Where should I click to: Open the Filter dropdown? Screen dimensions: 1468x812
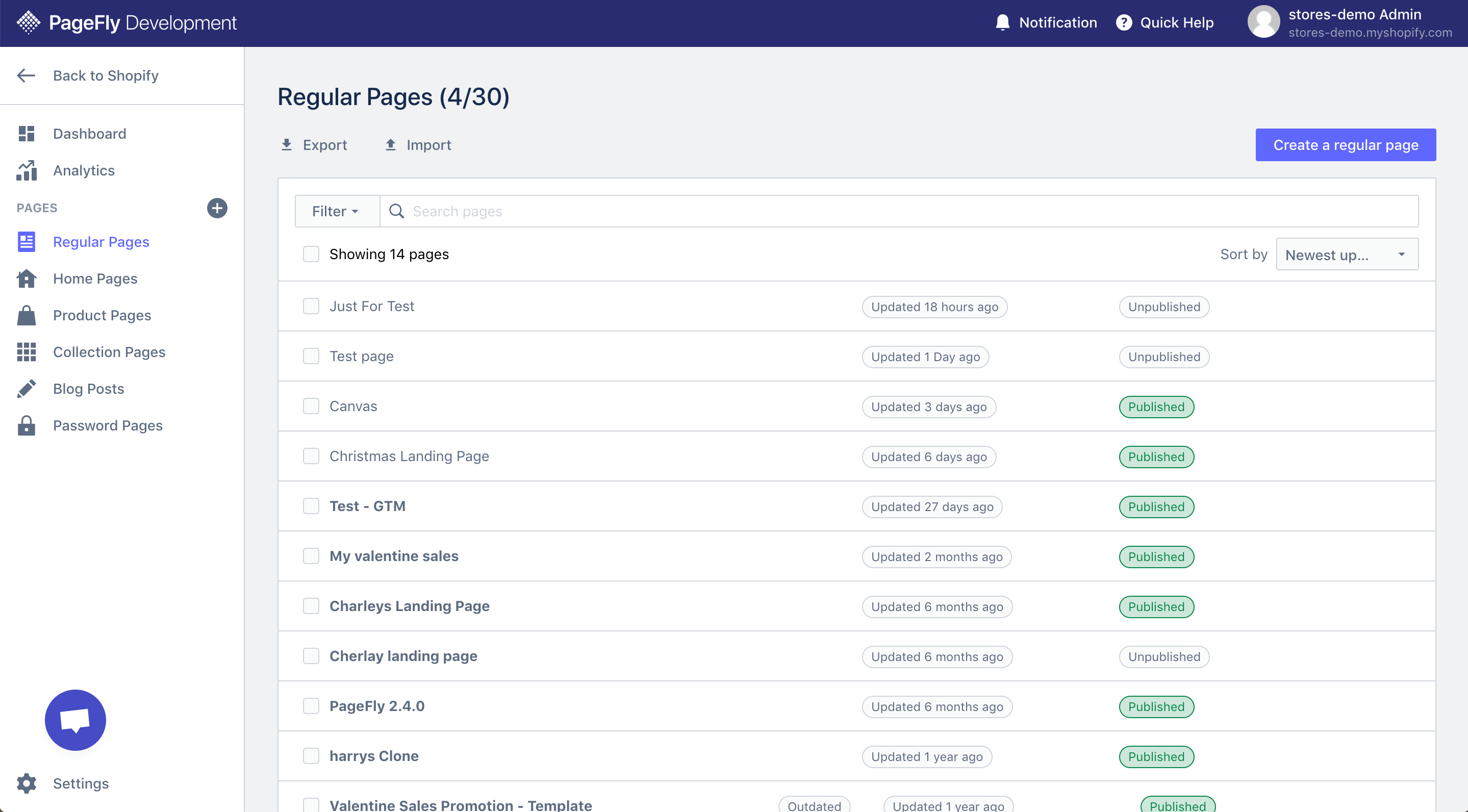[x=337, y=211]
